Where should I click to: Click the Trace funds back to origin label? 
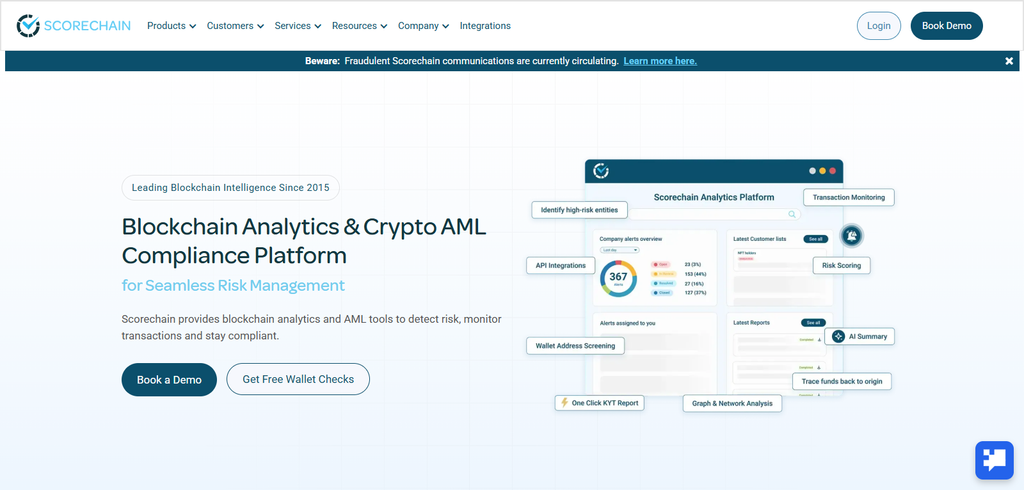[842, 381]
